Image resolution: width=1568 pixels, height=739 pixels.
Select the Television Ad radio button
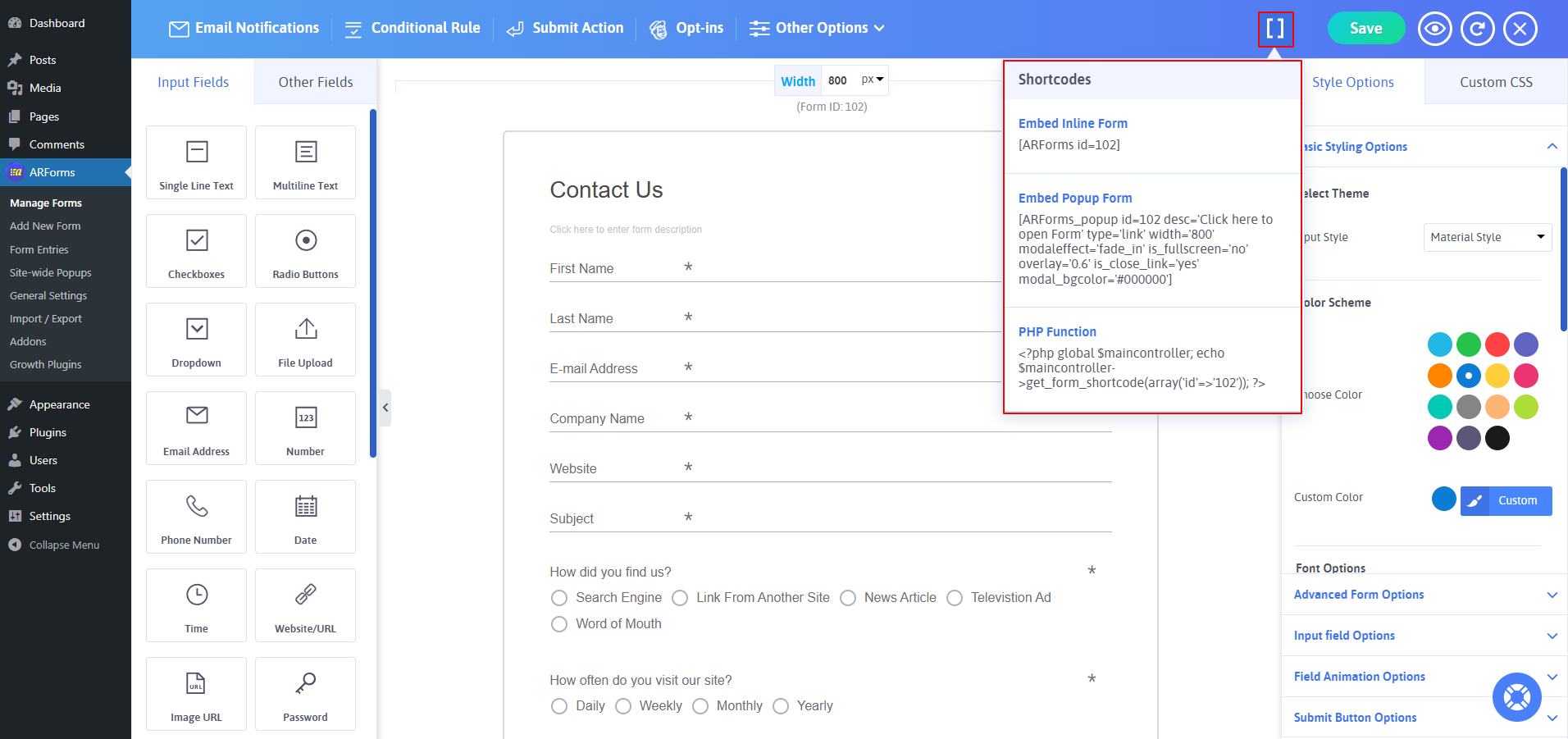click(955, 598)
